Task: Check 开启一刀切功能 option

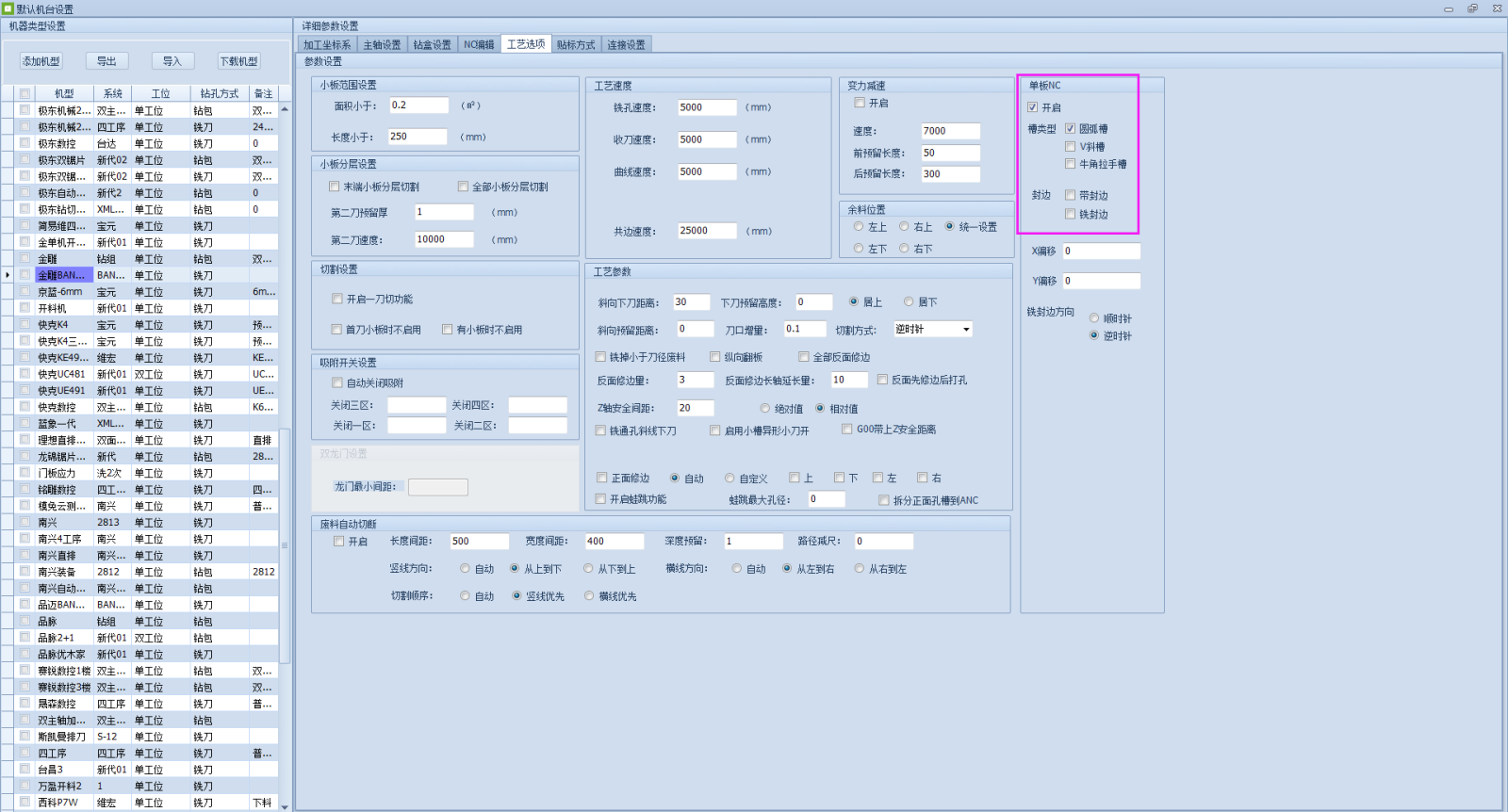Action: click(x=336, y=299)
